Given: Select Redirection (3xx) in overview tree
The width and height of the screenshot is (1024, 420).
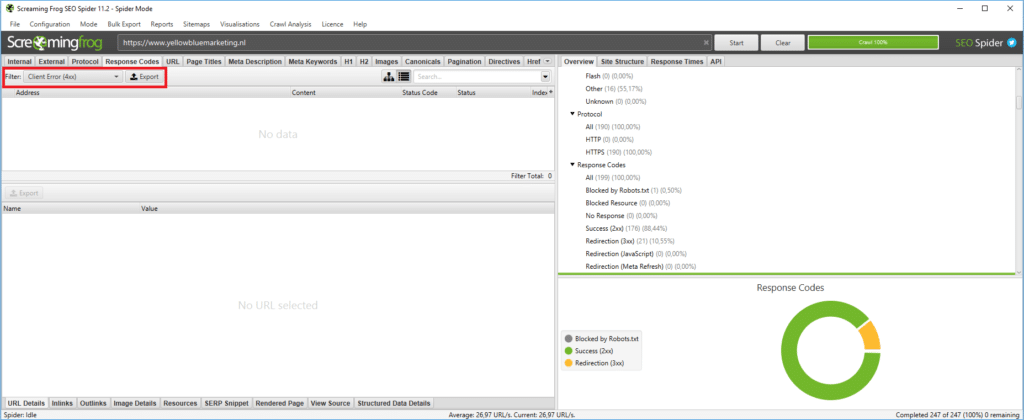Looking at the screenshot, I should tap(628, 241).
